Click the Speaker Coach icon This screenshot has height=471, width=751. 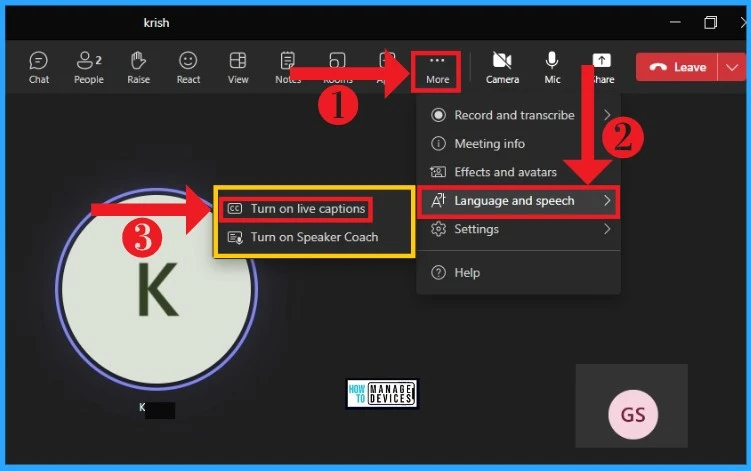(235, 237)
